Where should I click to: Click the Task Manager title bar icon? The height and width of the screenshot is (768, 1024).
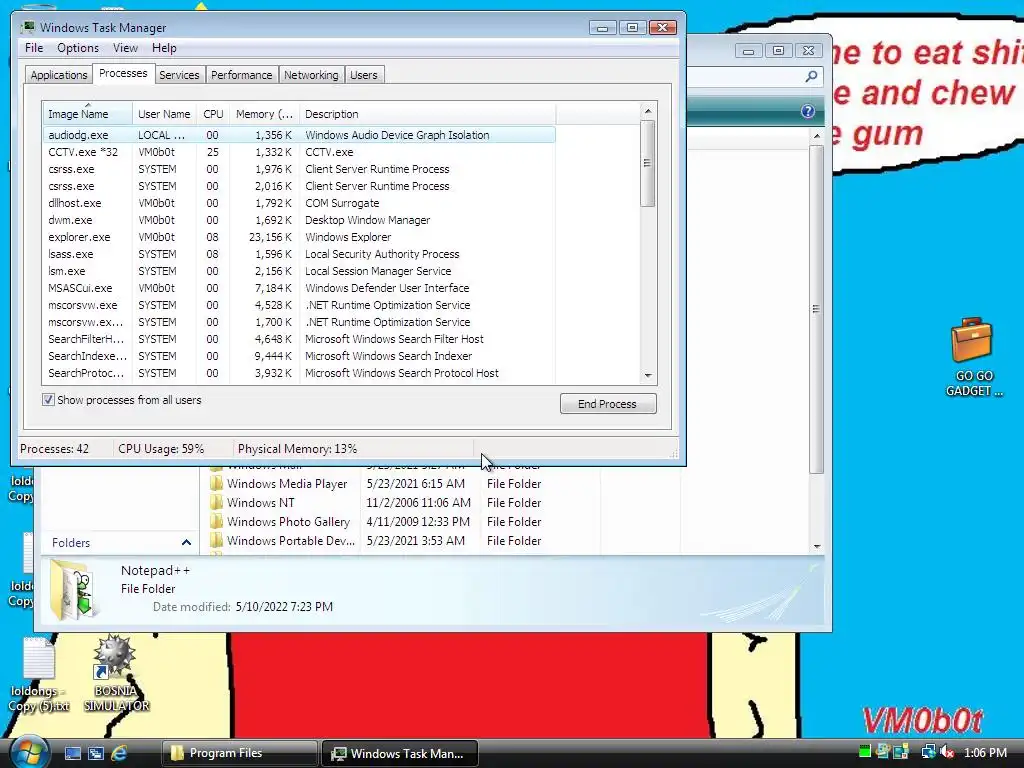point(28,27)
